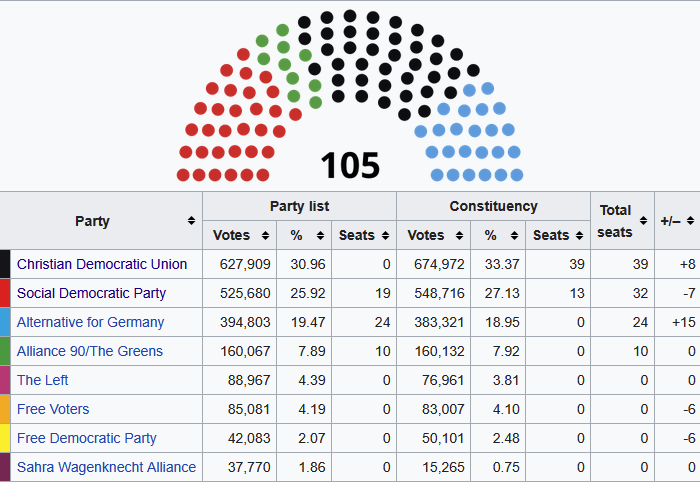Sort by +/– change arrows
Image resolution: width=700 pixels, height=482 pixels.
(690, 220)
